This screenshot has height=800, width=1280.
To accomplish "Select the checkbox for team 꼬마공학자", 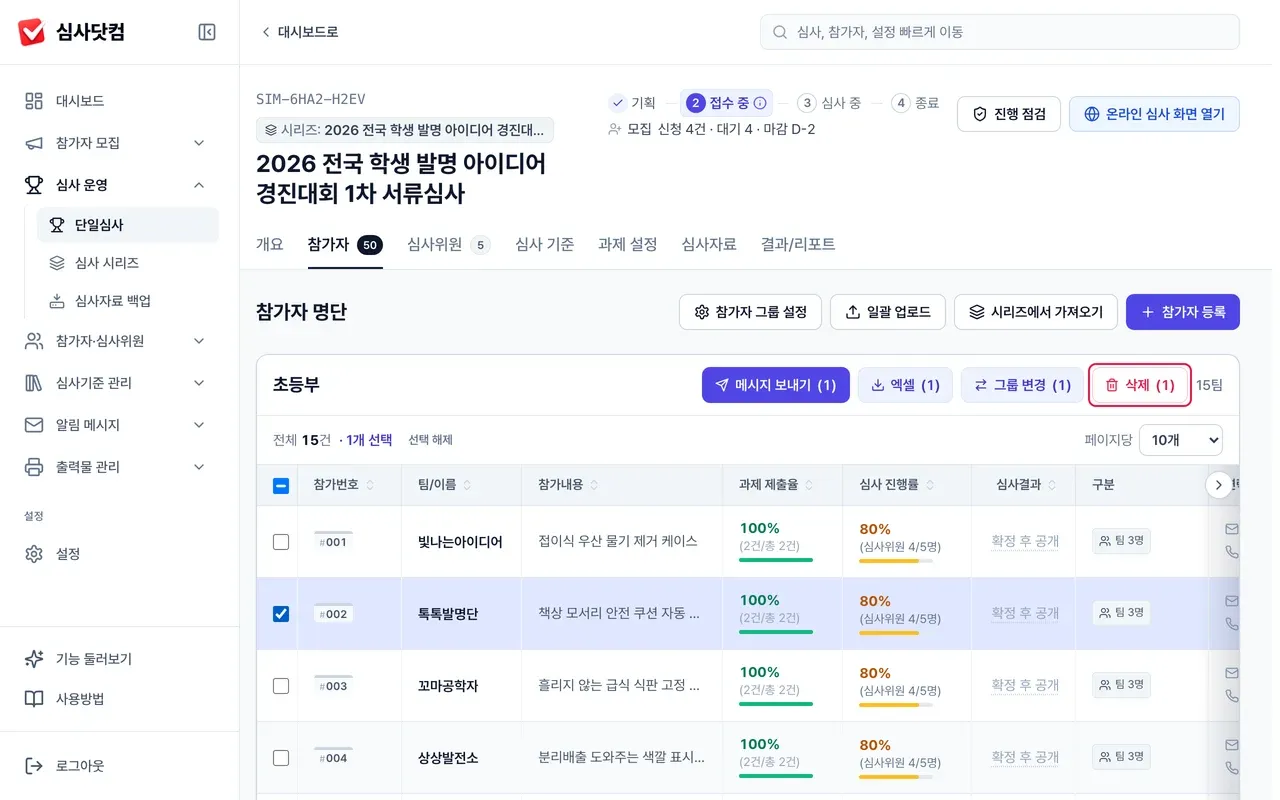I will (281, 686).
